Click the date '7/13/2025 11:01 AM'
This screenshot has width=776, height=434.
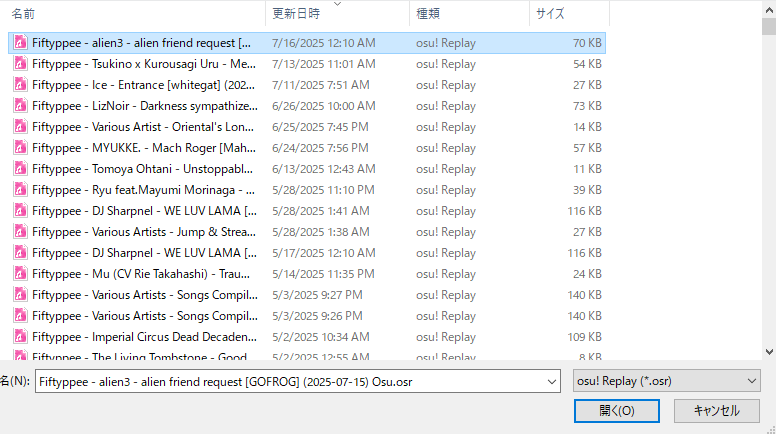(x=324, y=64)
